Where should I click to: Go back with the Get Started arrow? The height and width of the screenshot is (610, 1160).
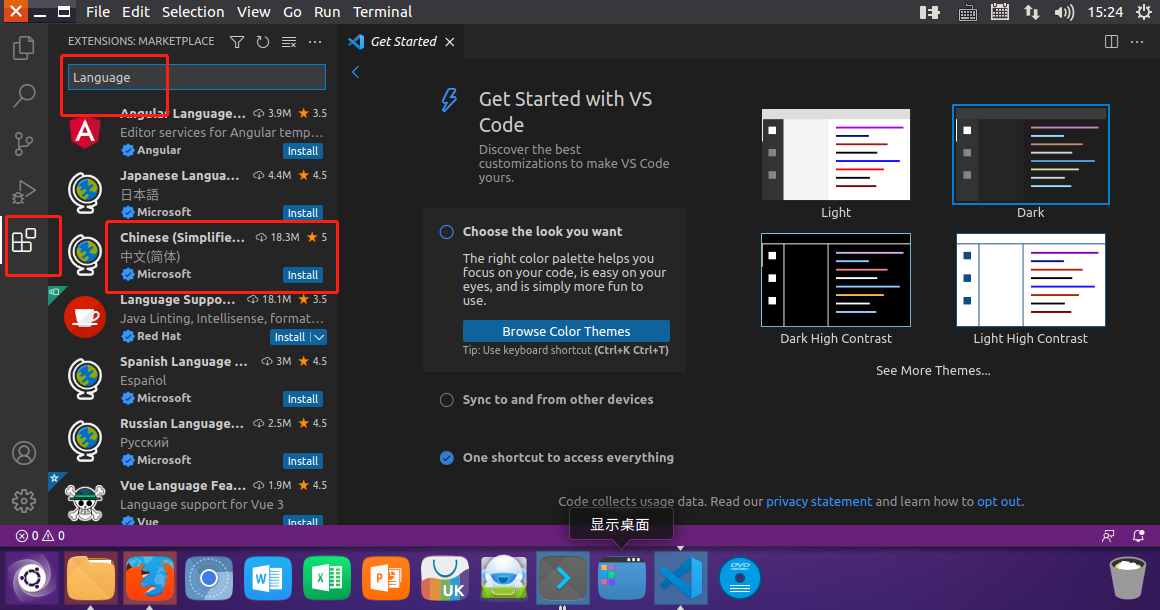356,72
